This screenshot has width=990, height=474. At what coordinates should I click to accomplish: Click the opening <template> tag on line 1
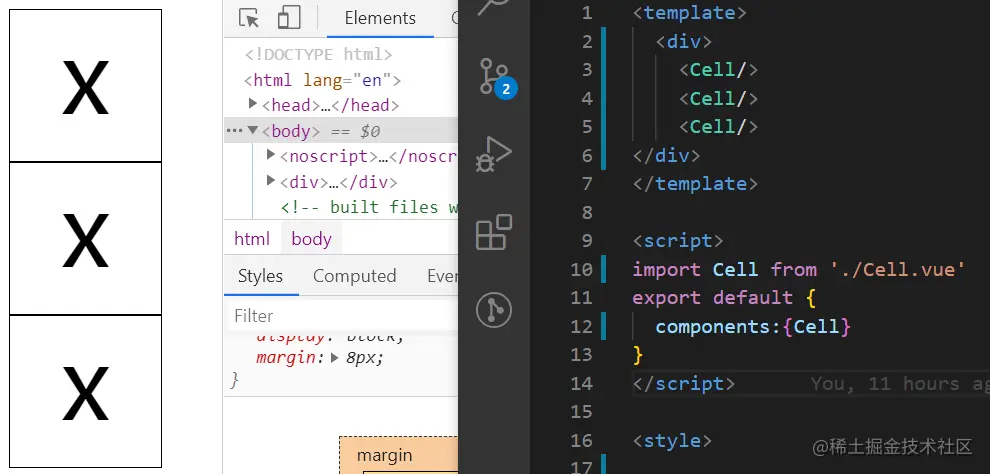689,13
